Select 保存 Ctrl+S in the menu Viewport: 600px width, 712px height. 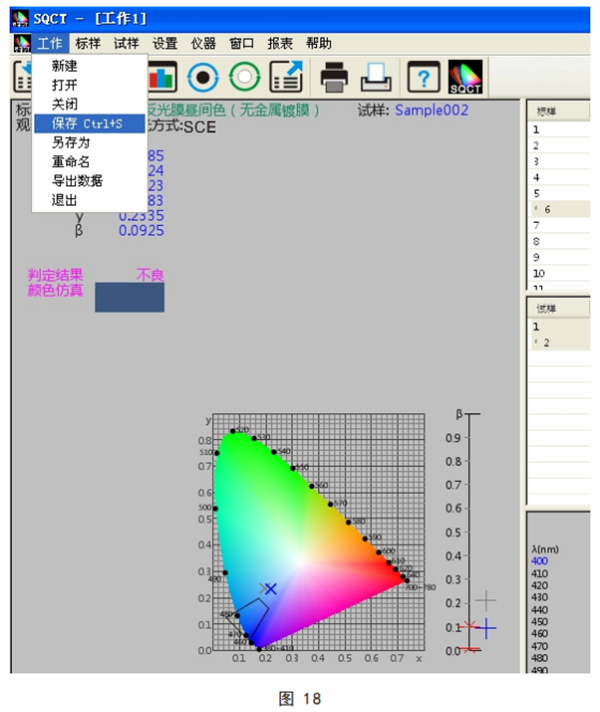tap(88, 123)
